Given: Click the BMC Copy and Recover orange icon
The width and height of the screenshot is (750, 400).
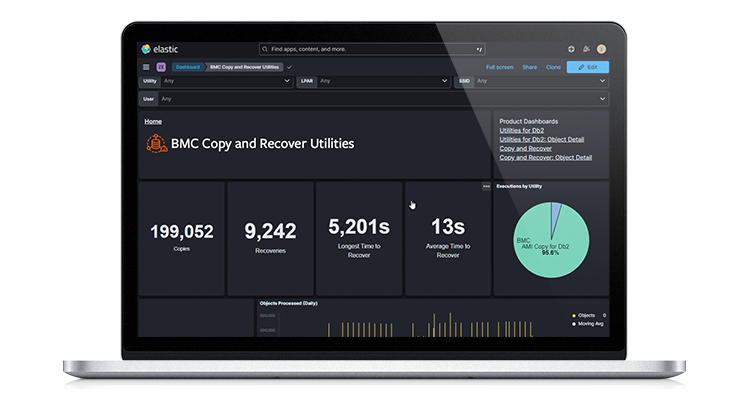Looking at the screenshot, I should [156, 144].
